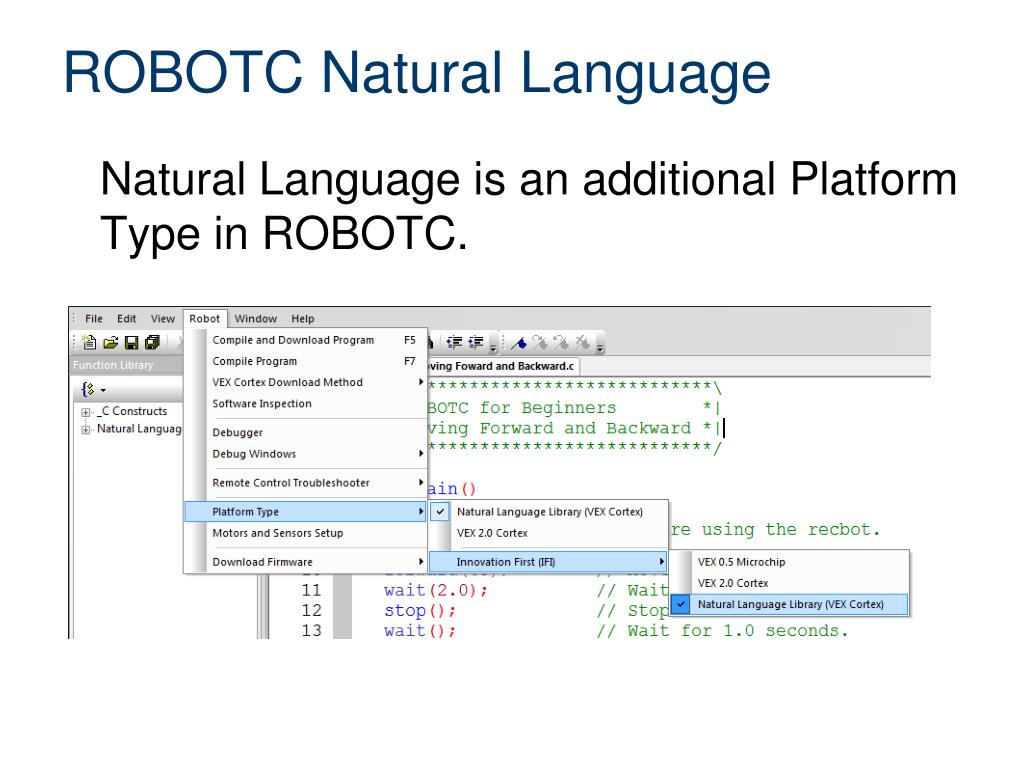Click the Clear All Bookmarks icon
The image size is (1024, 768).
coord(582,342)
